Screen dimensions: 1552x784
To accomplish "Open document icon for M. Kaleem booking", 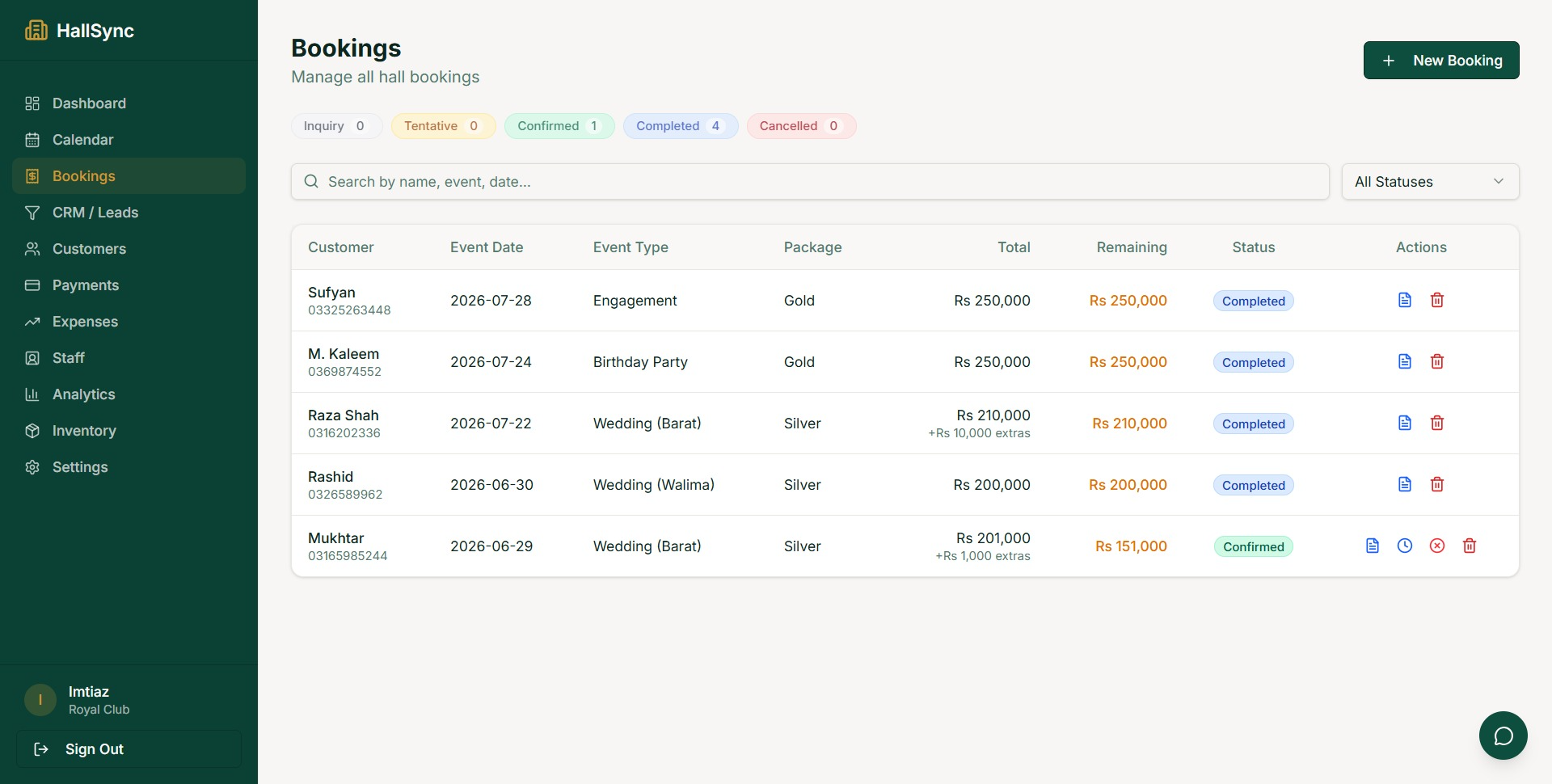I will pyautogui.click(x=1405, y=361).
